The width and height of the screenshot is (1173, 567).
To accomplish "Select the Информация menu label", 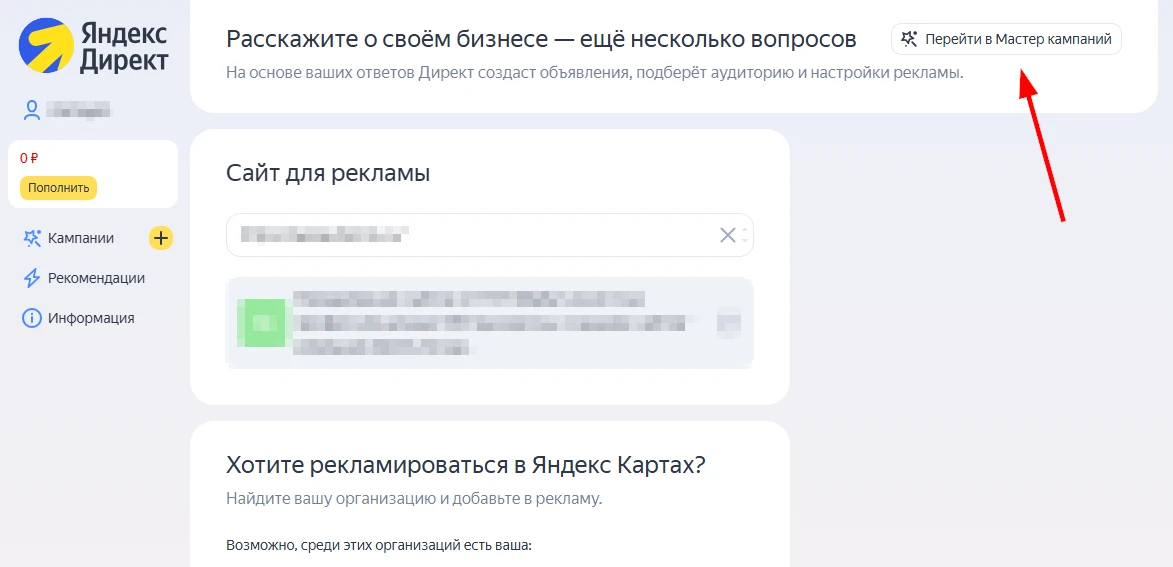I will tap(91, 318).
